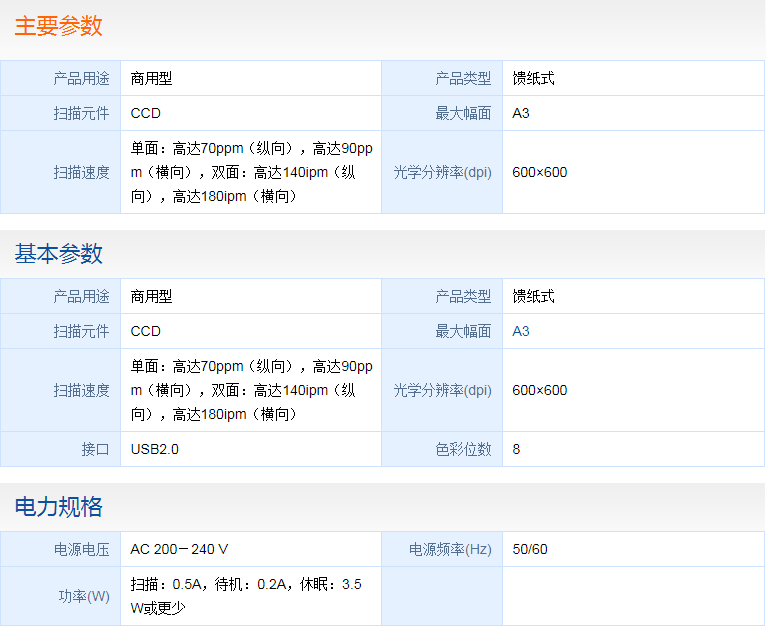Open the blue A3 link under 基本参数
Screen dimensions: 766x626
point(521,331)
